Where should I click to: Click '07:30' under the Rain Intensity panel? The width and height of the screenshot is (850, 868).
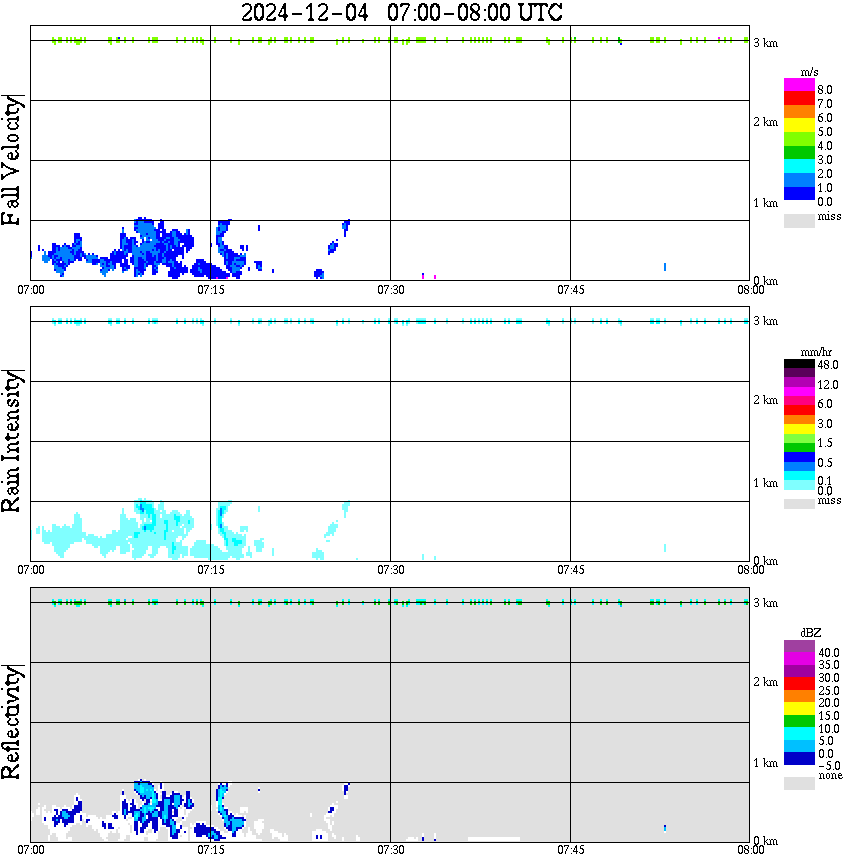pos(391,570)
